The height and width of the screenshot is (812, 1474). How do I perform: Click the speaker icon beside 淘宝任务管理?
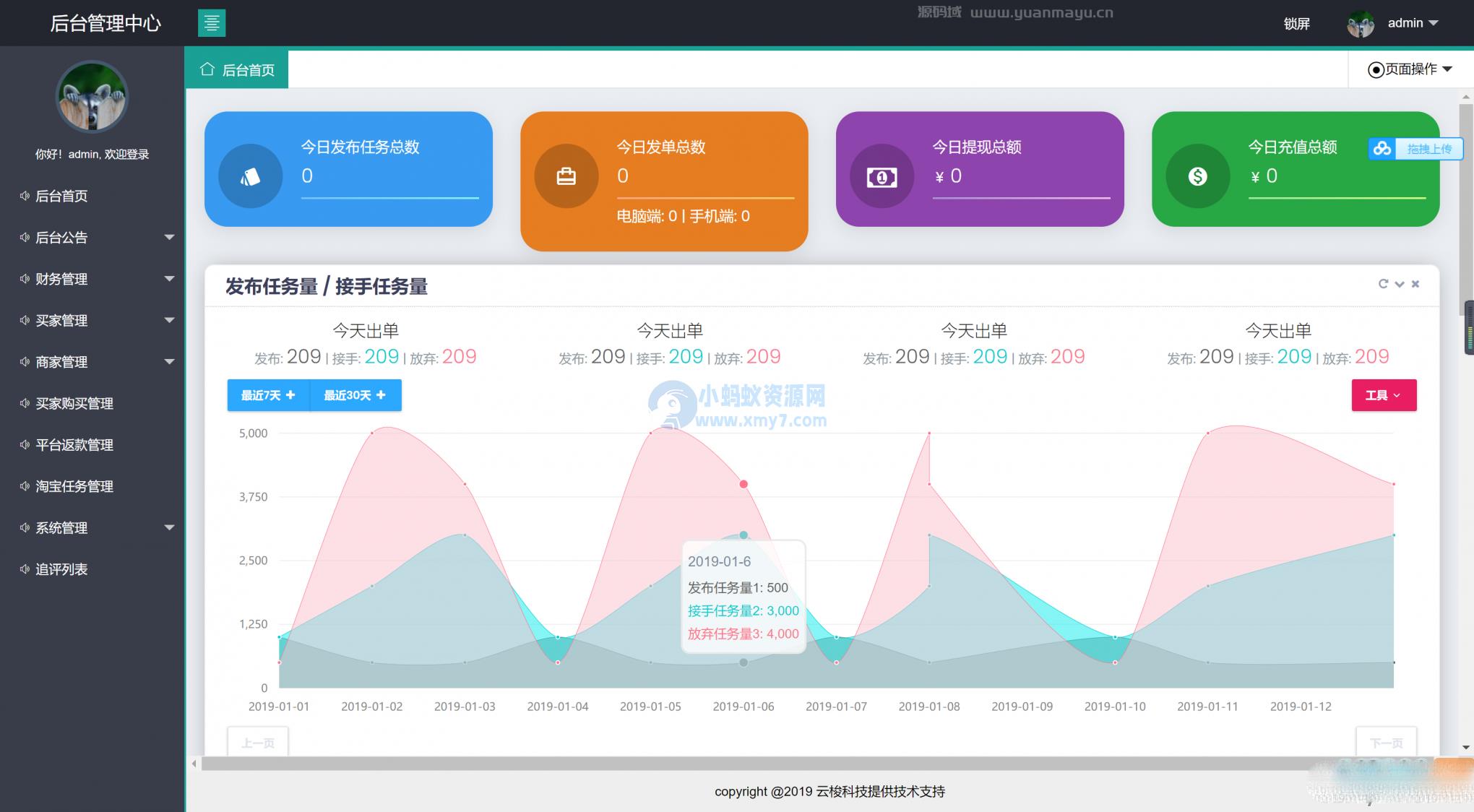[25, 486]
